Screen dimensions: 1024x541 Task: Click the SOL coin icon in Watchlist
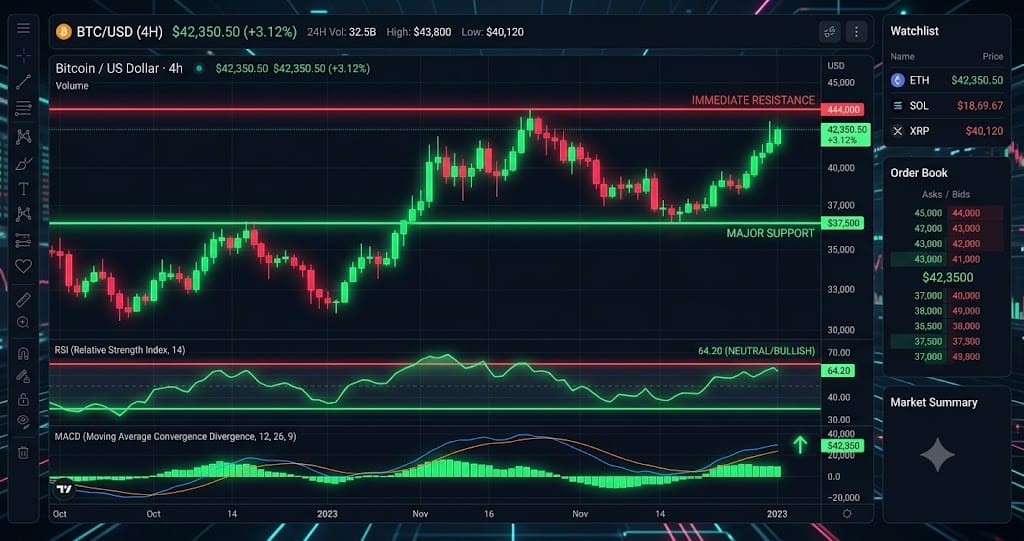pyautogui.click(x=898, y=105)
